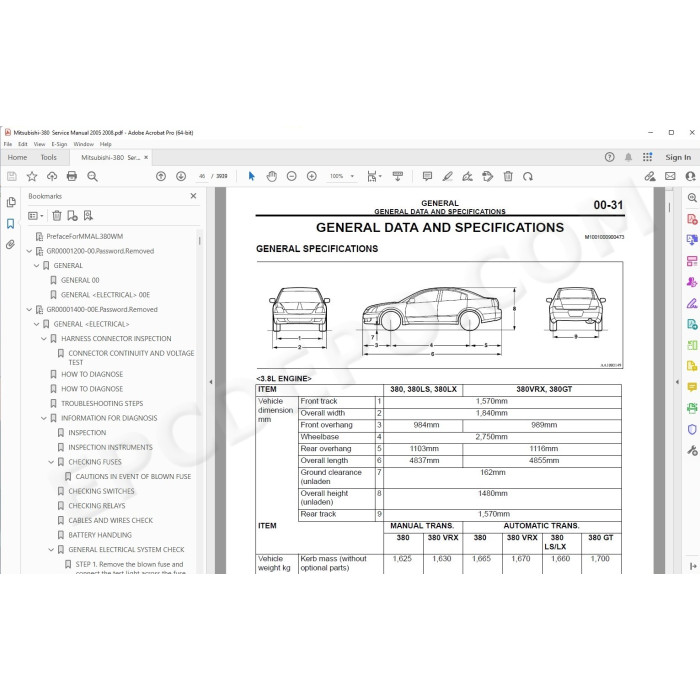Open the fit page options tool
The width and height of the screenshot is (700, 700).
(374, 176)
